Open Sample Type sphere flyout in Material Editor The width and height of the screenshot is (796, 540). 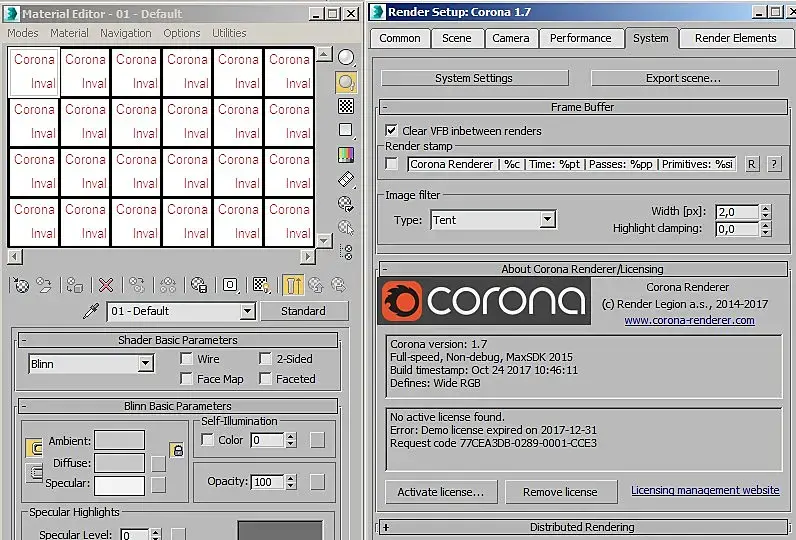click(346, 57)
